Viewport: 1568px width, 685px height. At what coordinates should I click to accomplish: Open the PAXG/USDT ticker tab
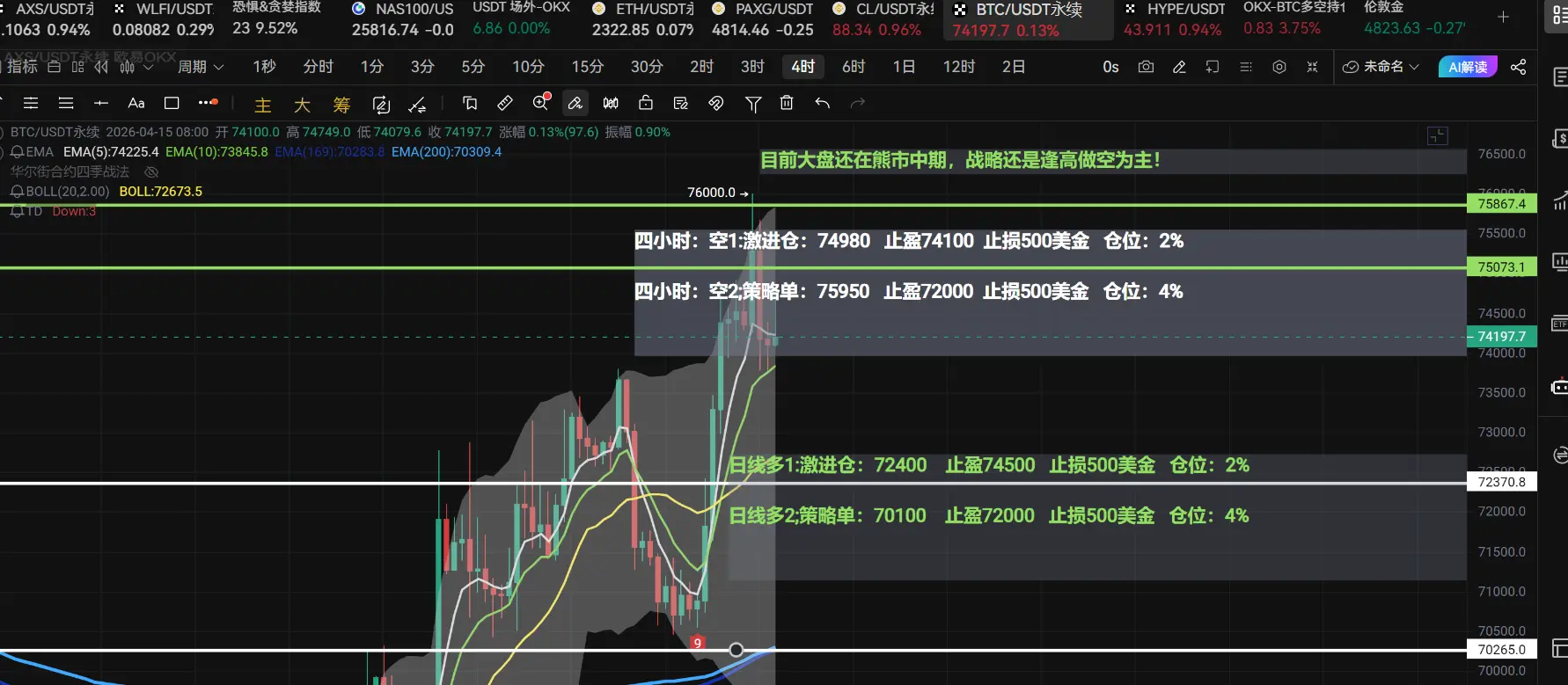763,19
